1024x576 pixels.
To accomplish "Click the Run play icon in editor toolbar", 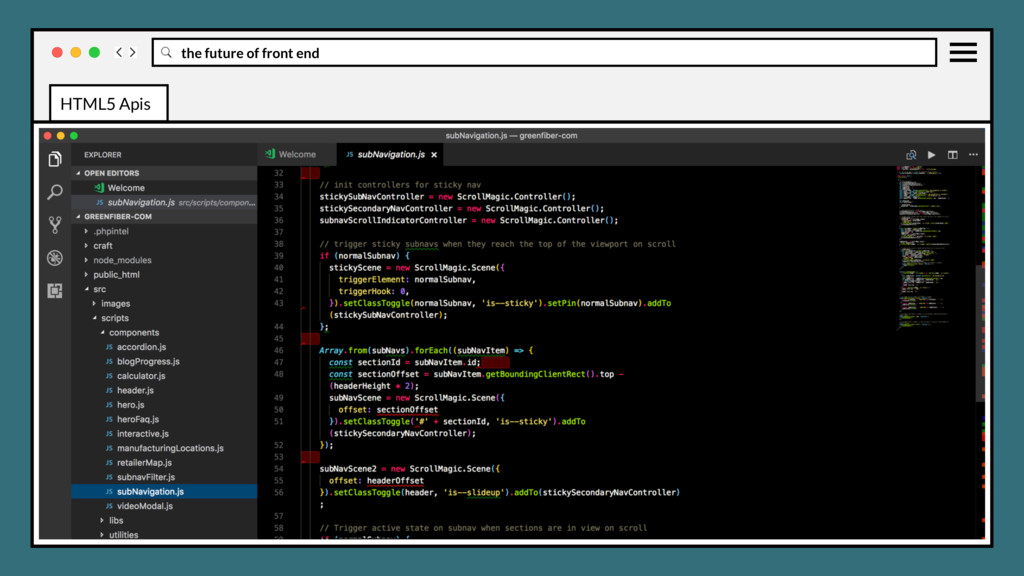I will pos(932,155).
